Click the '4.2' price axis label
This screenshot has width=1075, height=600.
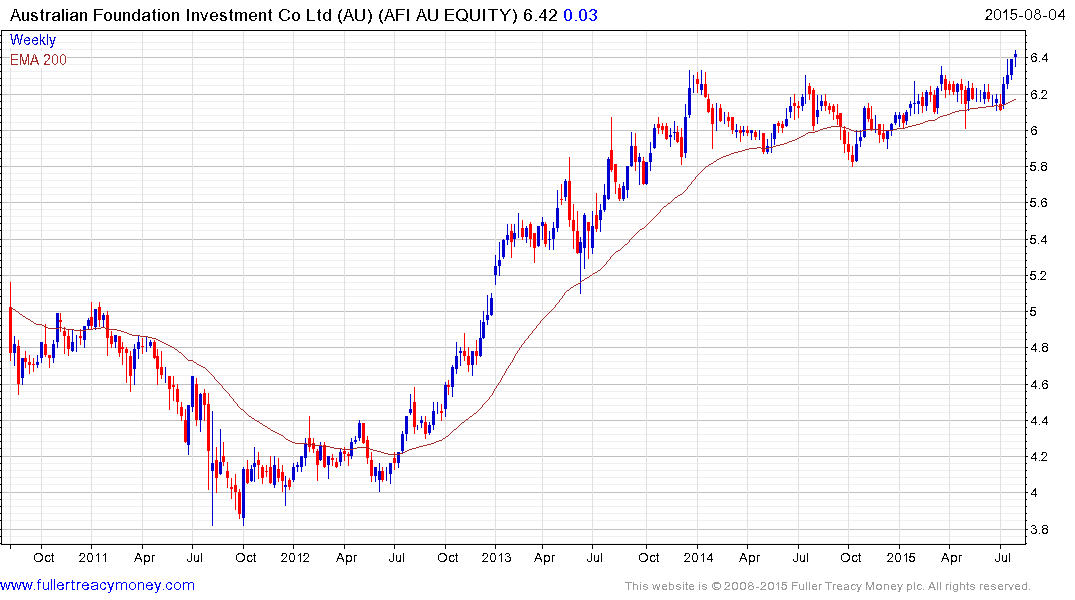1039,457
